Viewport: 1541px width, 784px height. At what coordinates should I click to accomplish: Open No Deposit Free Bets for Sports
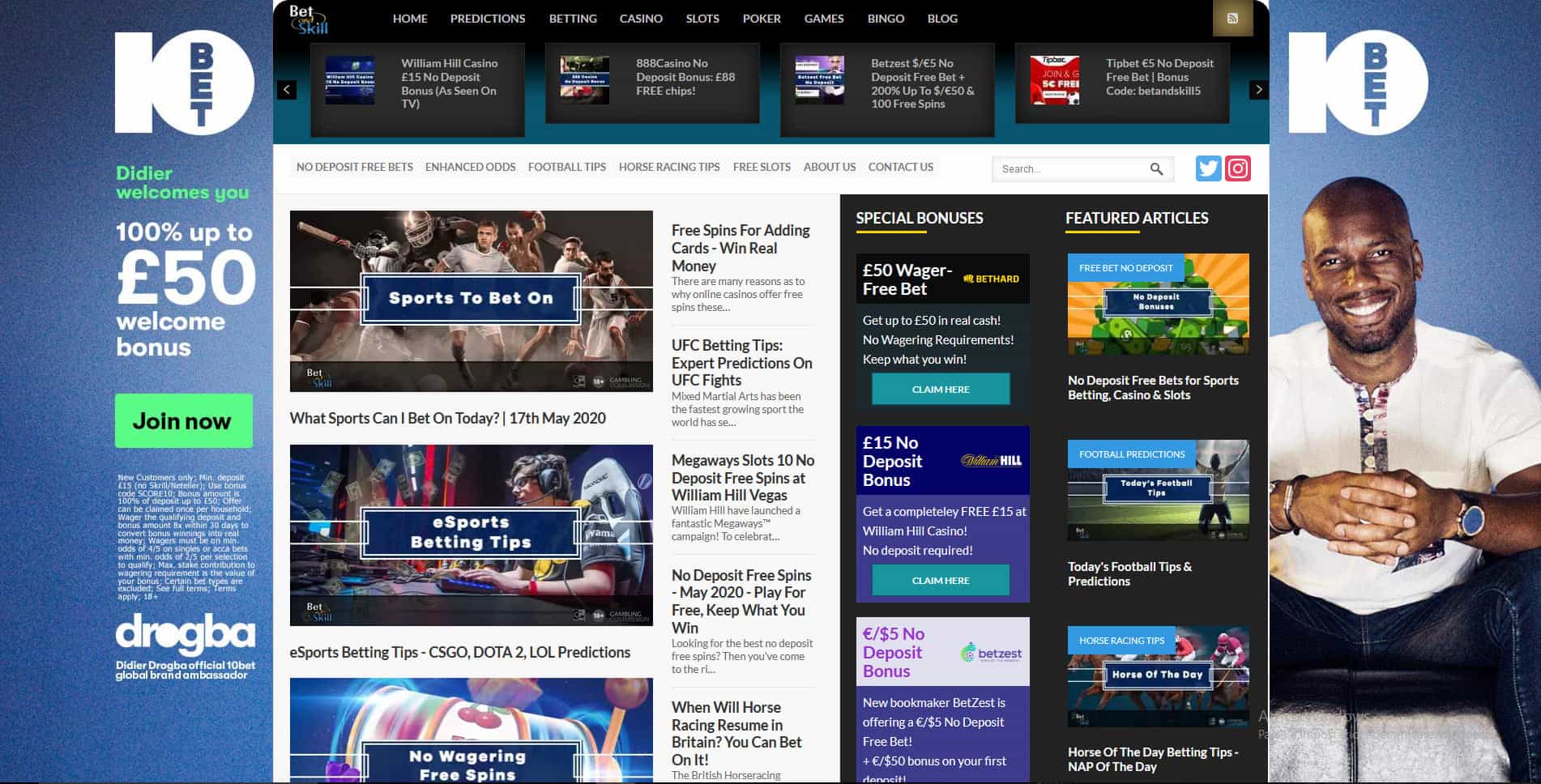[x=1153, y=387]
